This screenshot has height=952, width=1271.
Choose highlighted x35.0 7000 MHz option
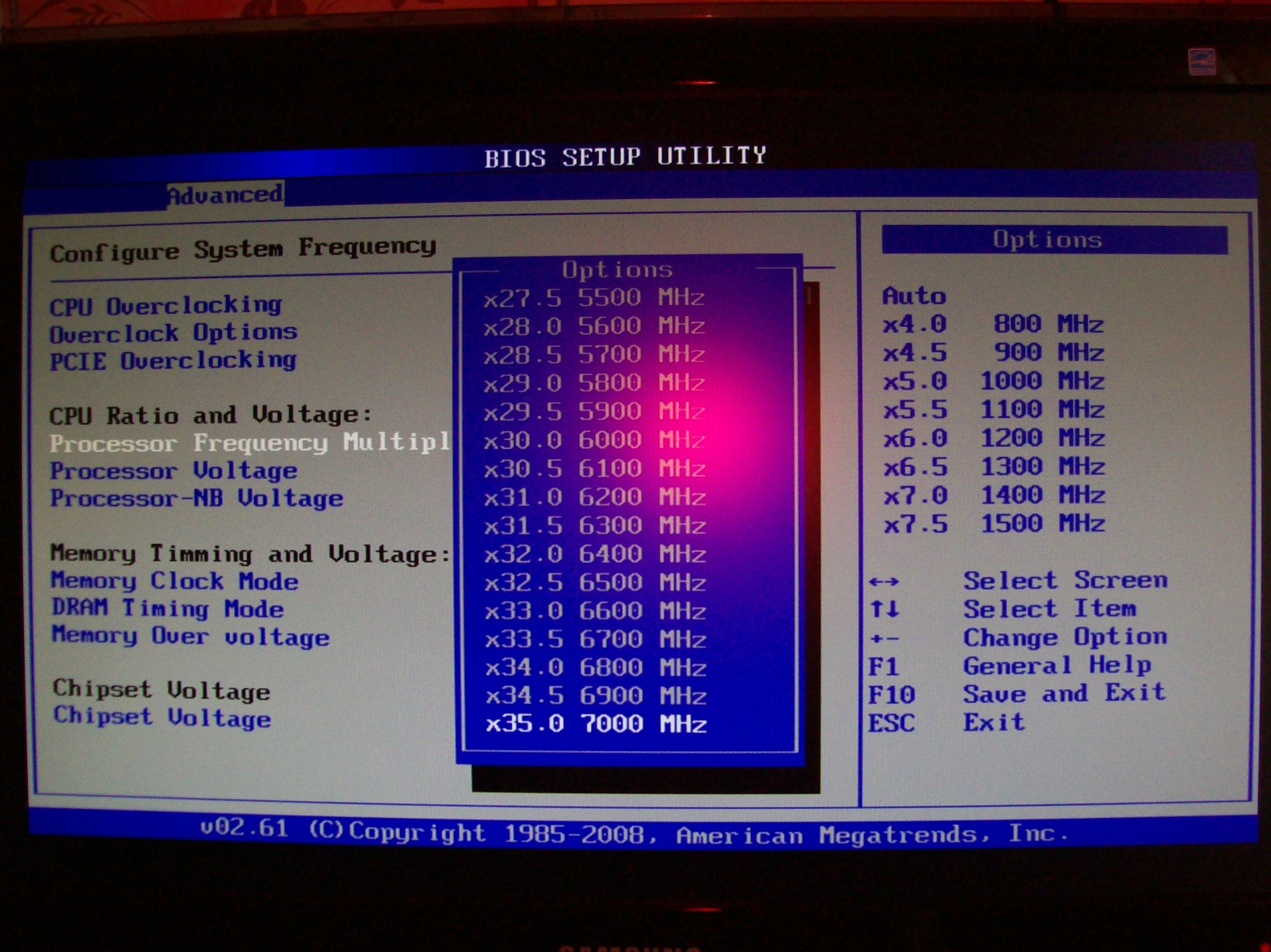[x=596, y=724]
